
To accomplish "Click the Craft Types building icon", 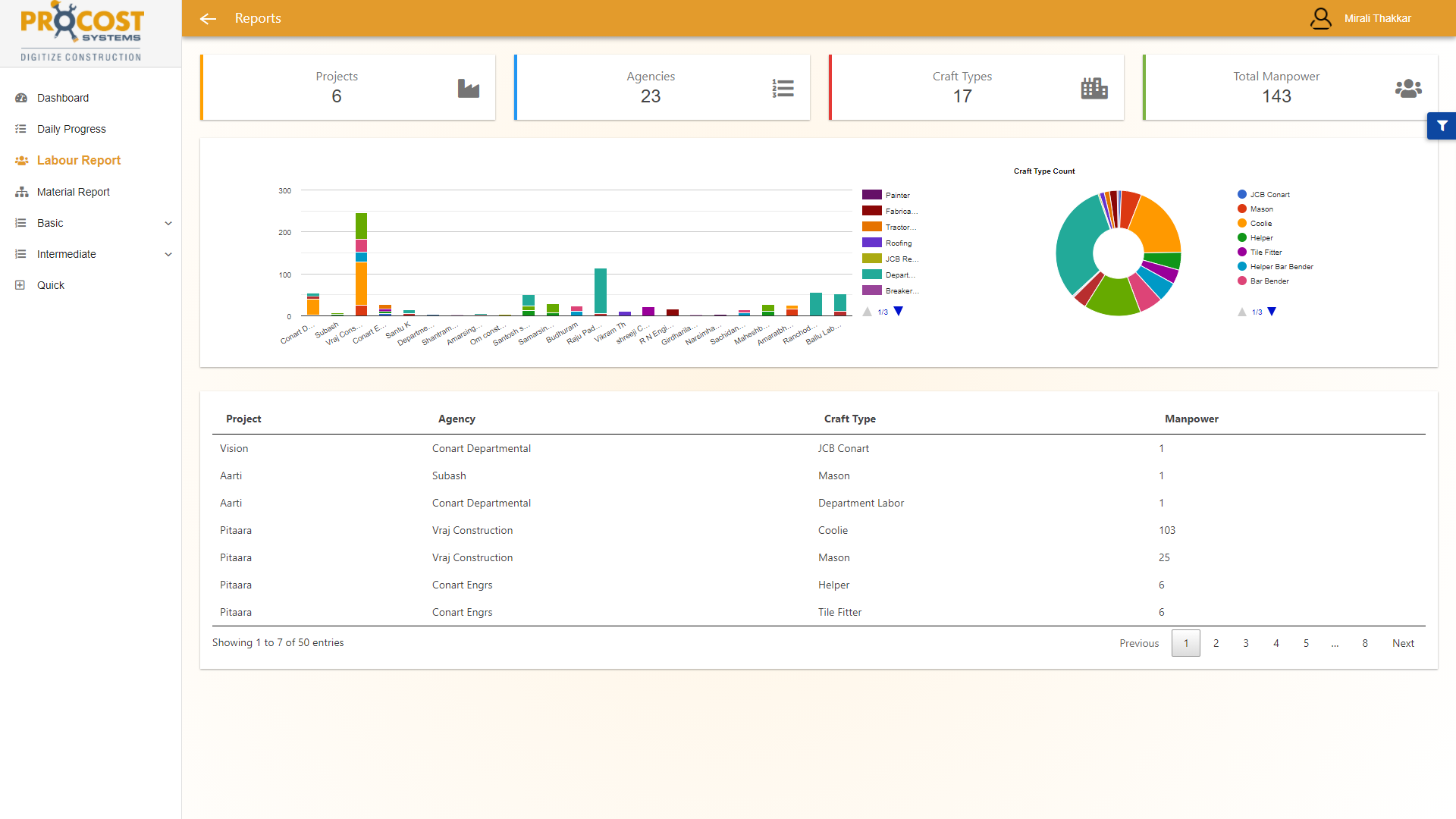I will [x=1094, y=88].
